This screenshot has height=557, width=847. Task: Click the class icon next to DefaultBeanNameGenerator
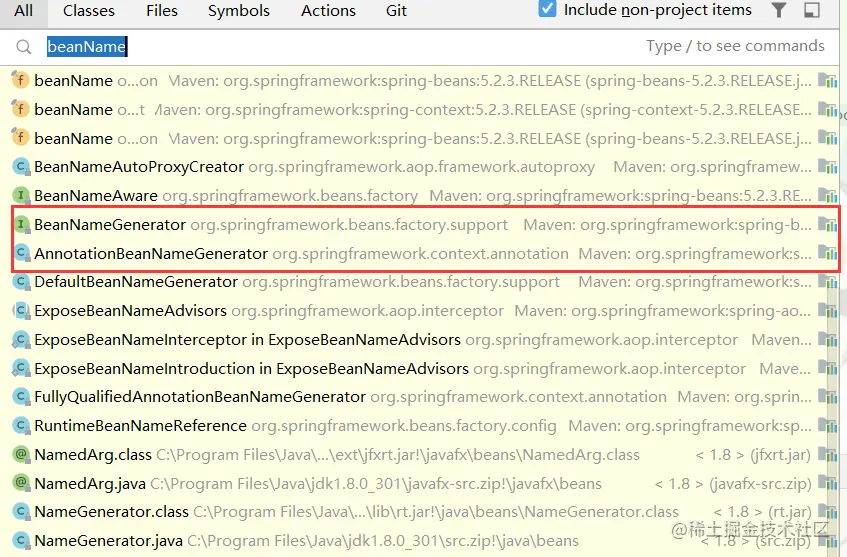click(x=21, y=282)
